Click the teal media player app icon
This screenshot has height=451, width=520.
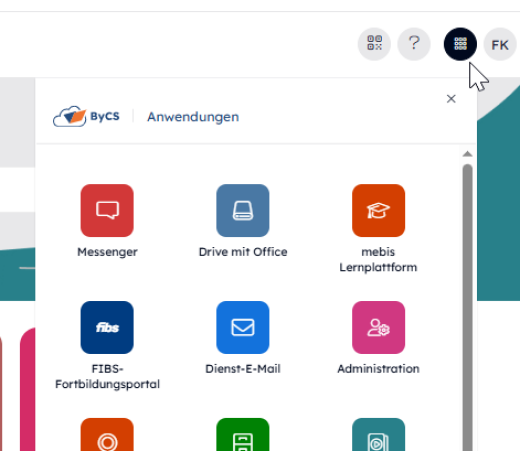point(378,435)
